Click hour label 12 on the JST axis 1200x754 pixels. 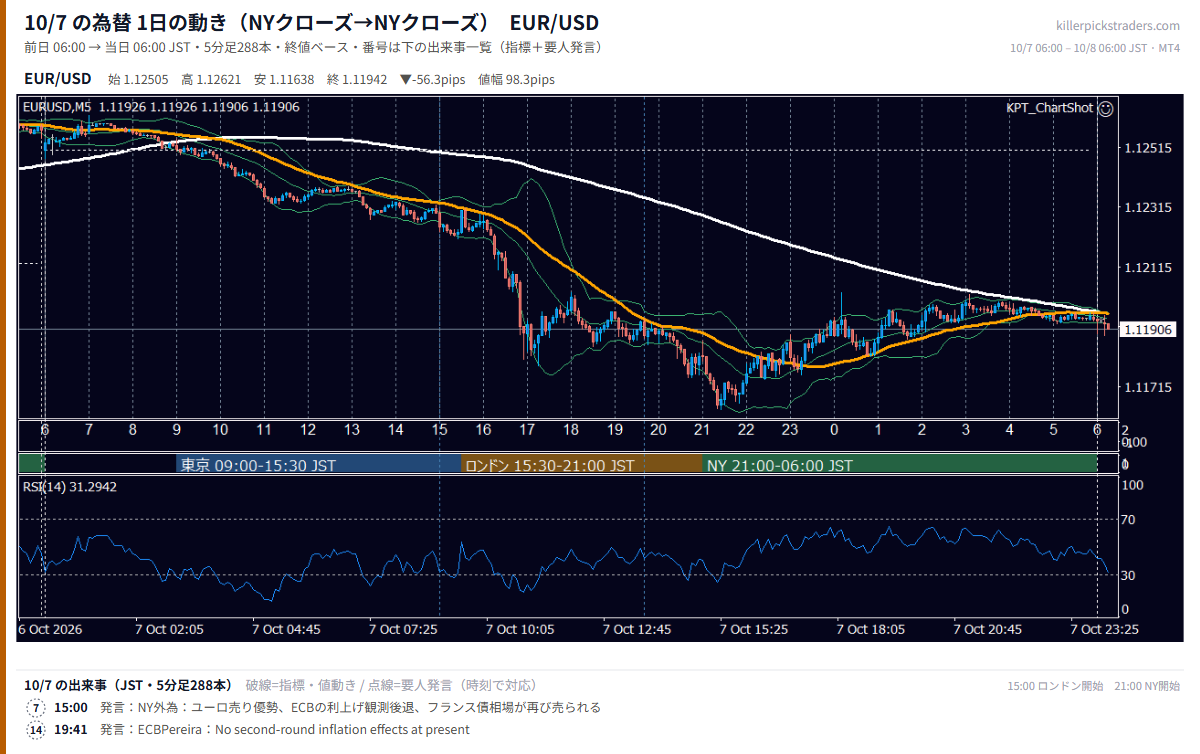(308, 430)
